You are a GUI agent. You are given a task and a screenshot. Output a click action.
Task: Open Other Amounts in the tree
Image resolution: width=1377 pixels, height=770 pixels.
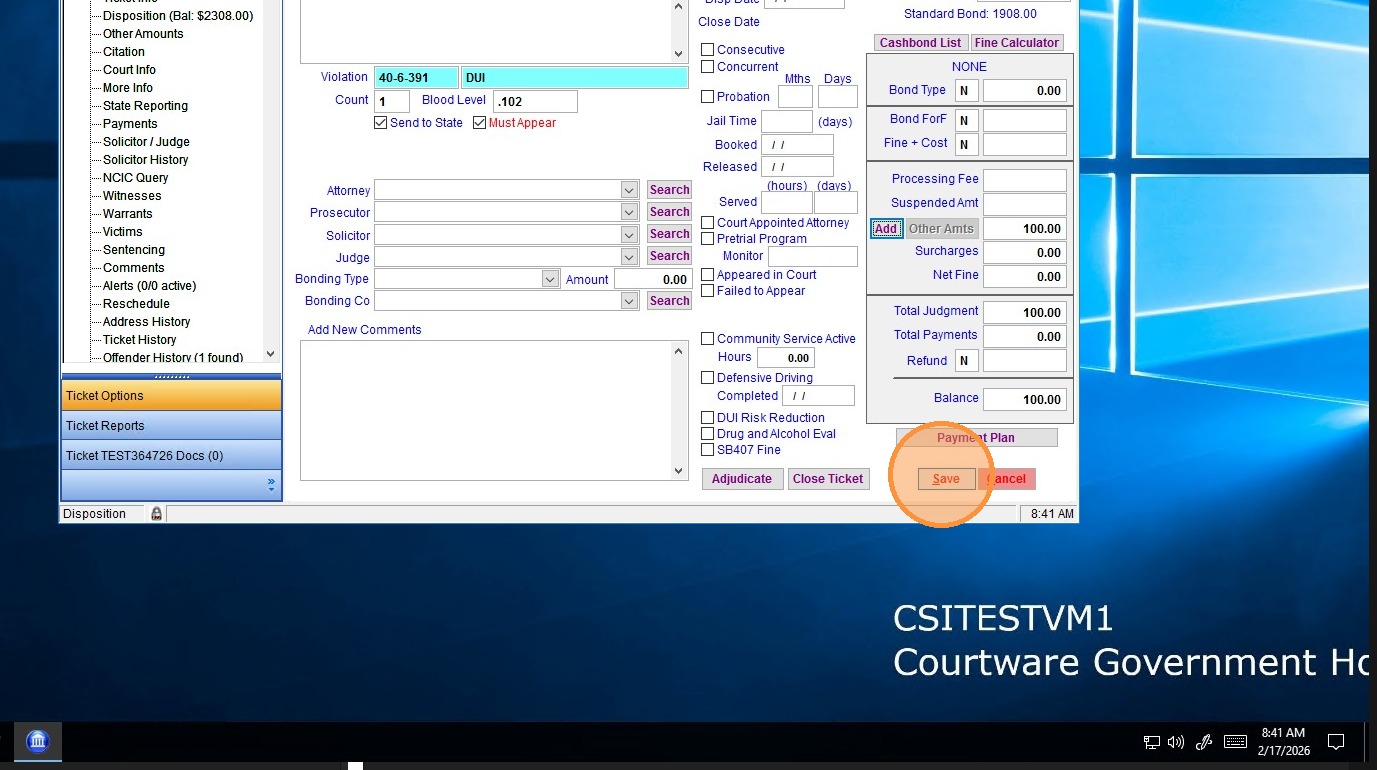143,34
